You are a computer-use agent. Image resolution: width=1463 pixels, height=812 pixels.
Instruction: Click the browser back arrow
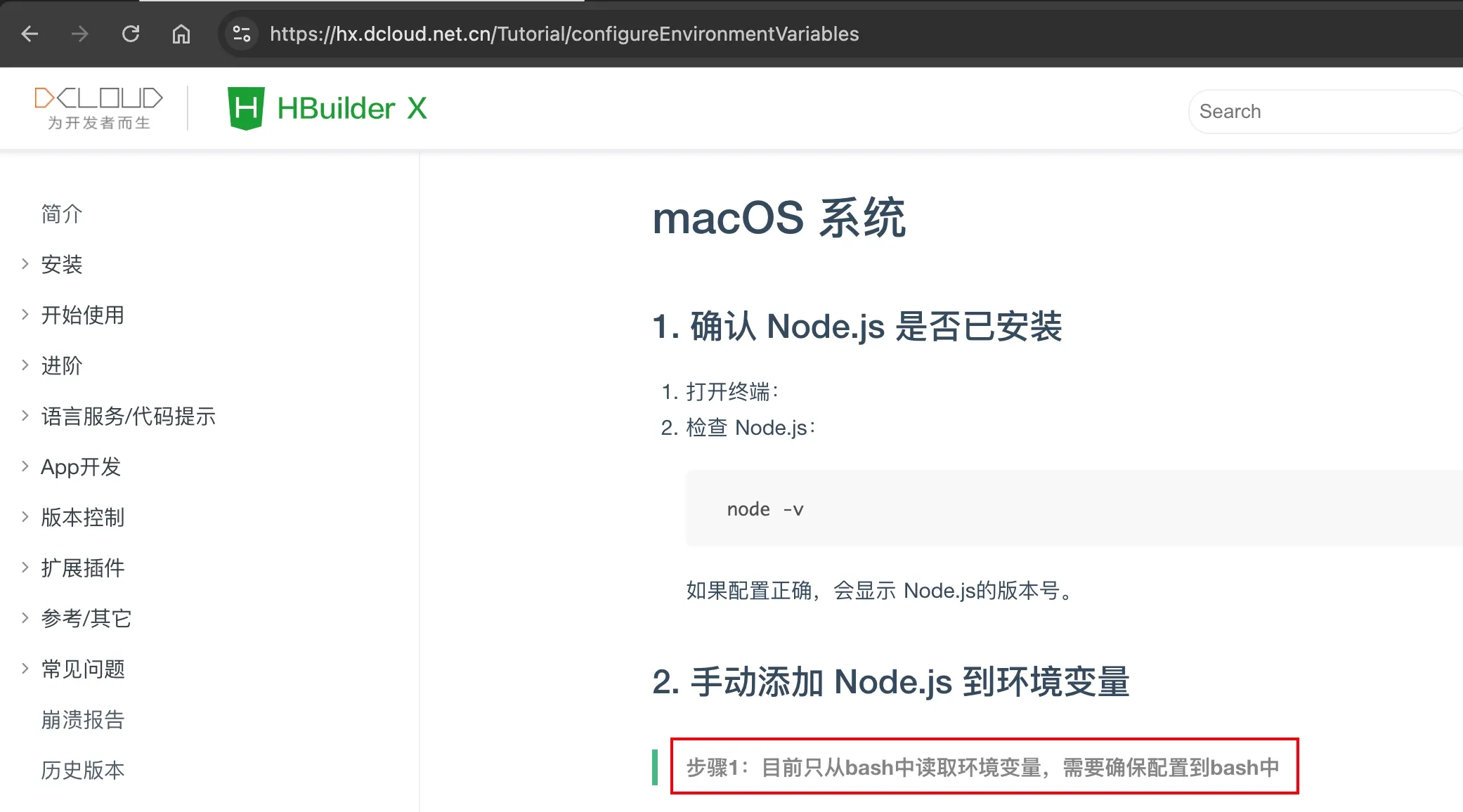tap(28, 34)
